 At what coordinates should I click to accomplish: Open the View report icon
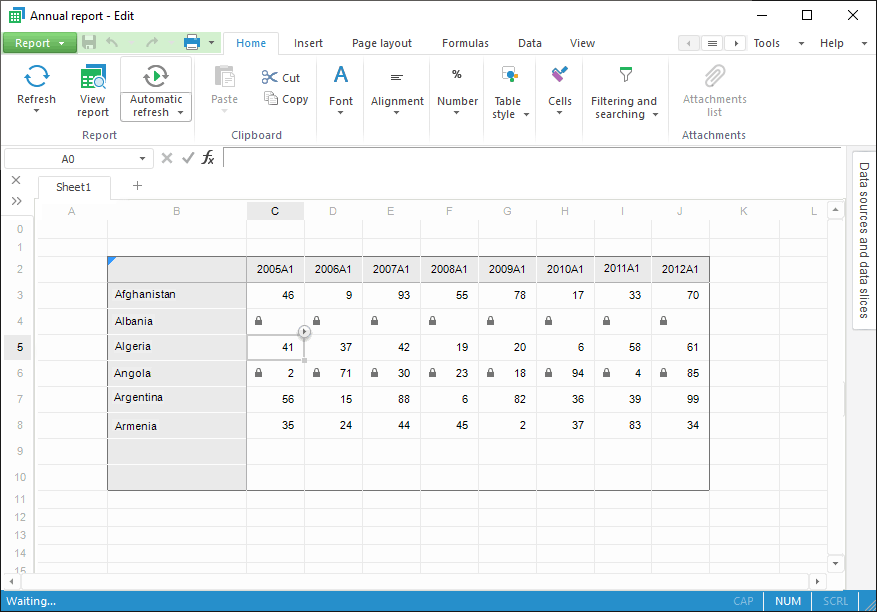(x=93, y=77)
